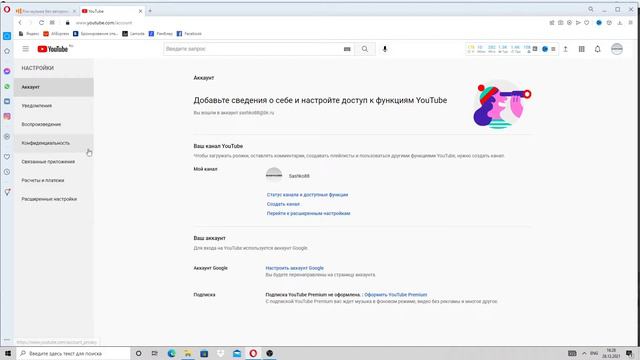Open Opera sidebar WhatsApp icon
This screenshot has height=360, width=640.
tap(7, 87)
